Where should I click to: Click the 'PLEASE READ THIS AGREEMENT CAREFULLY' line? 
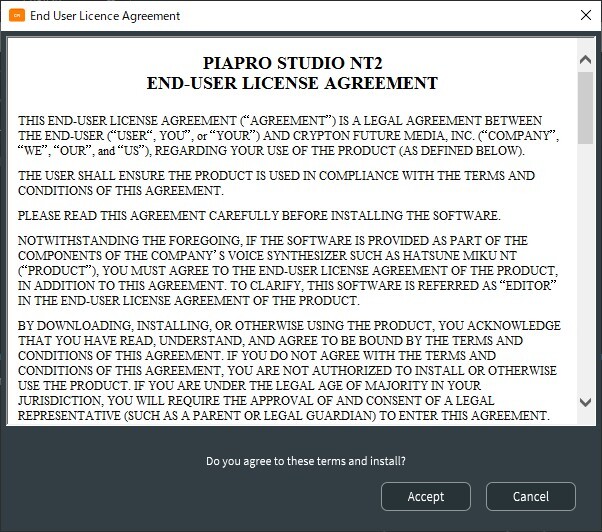[259, 215]
